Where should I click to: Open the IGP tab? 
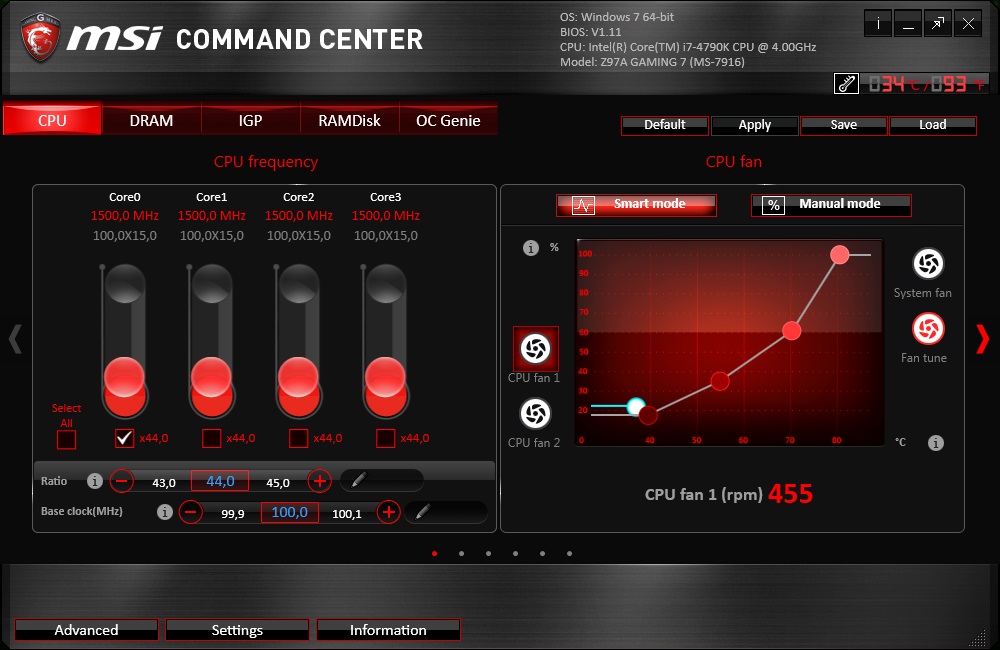(x=250, y=120)
